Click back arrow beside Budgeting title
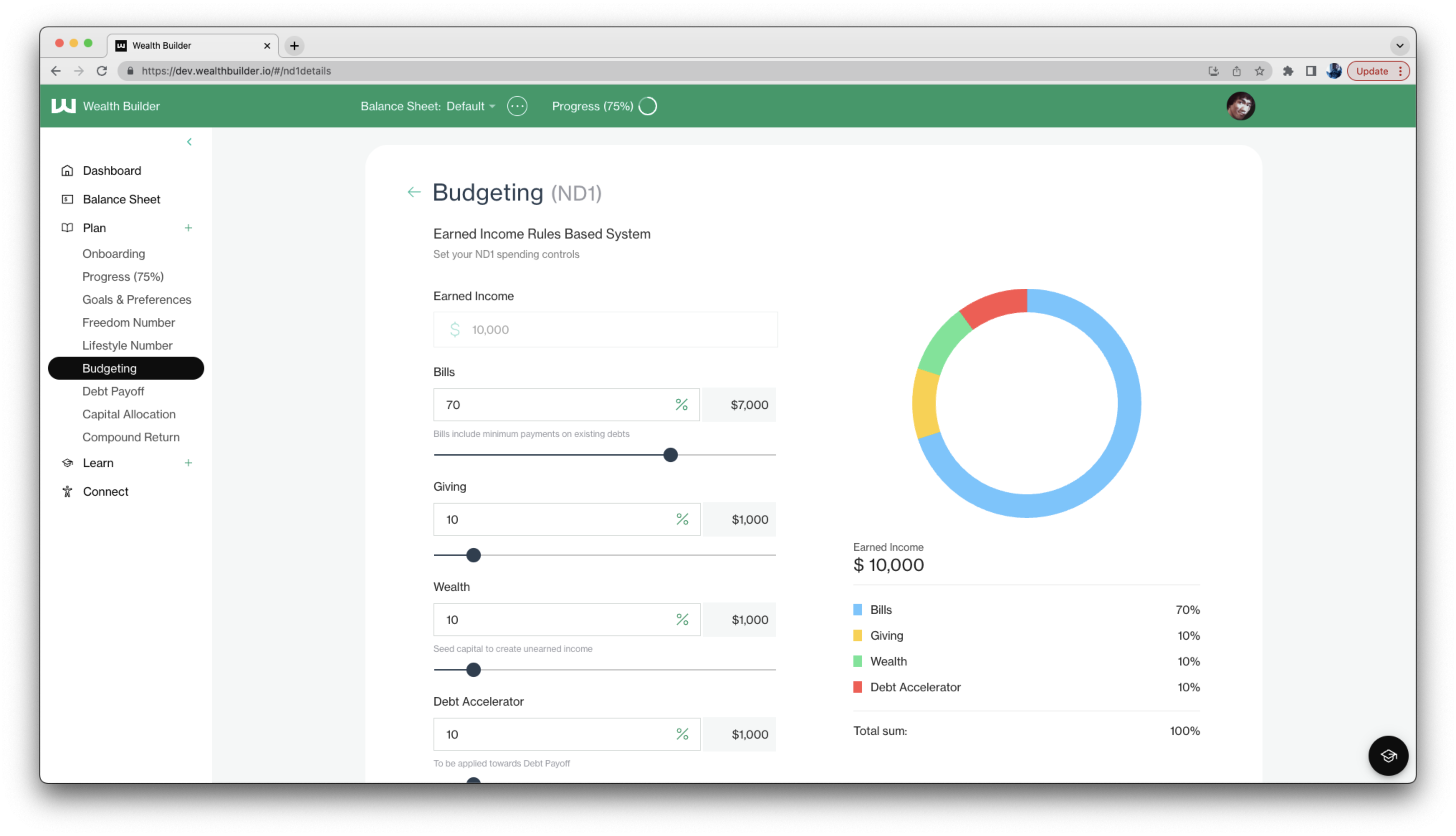This screenshot has width=1456, height=836. point(414,192)
